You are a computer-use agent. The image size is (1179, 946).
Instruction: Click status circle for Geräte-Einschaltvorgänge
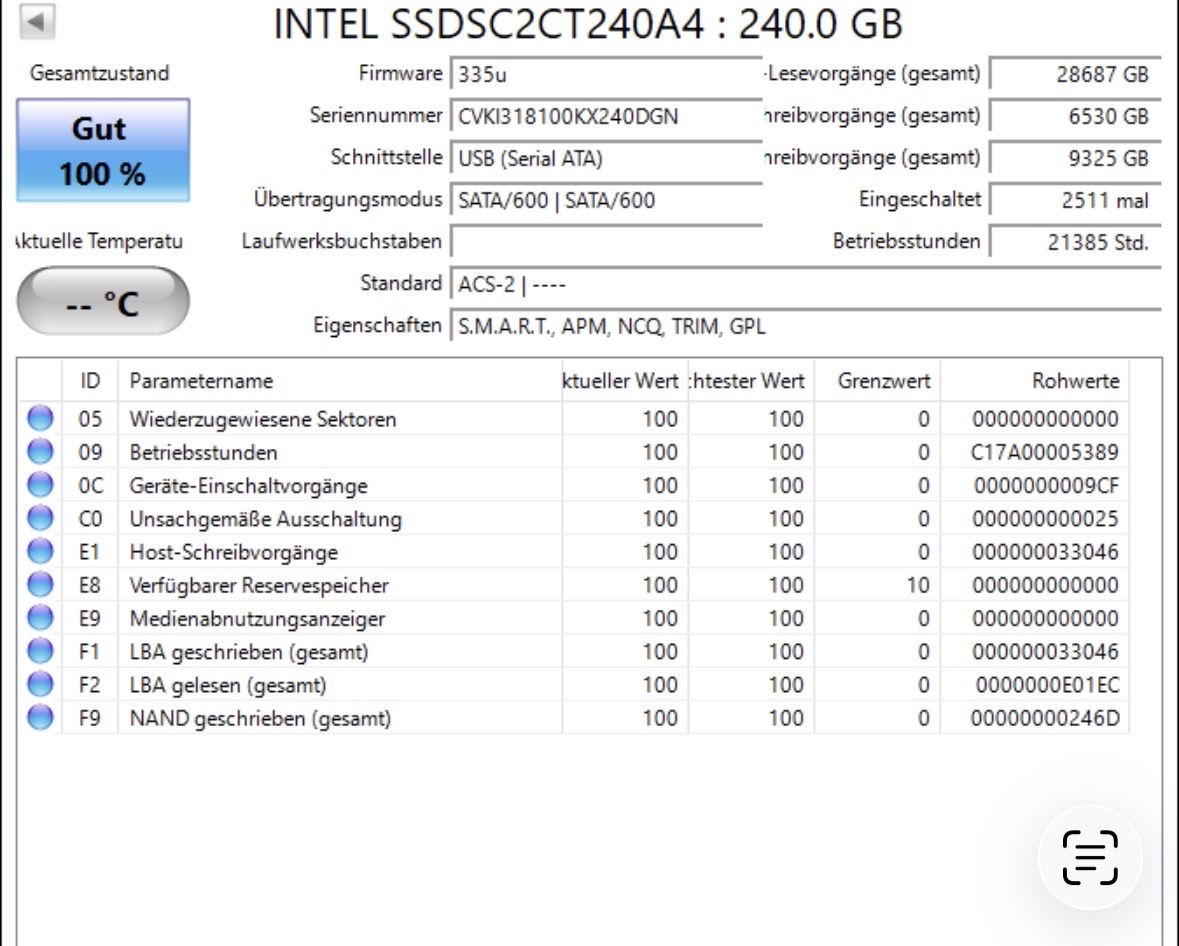40,484
